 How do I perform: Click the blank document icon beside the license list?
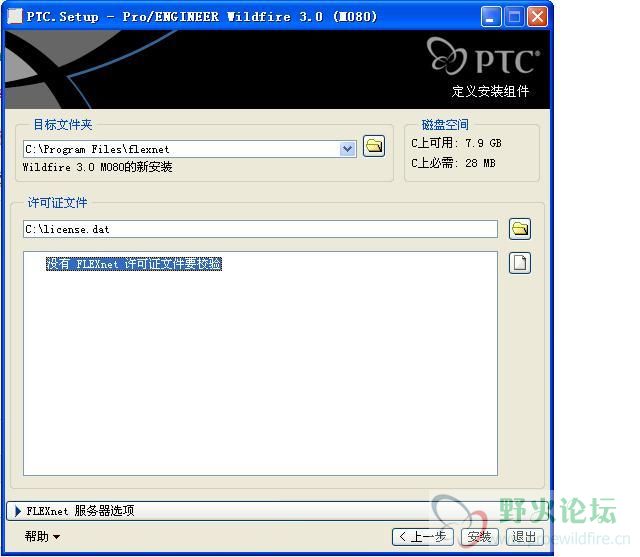click(520, 263)
